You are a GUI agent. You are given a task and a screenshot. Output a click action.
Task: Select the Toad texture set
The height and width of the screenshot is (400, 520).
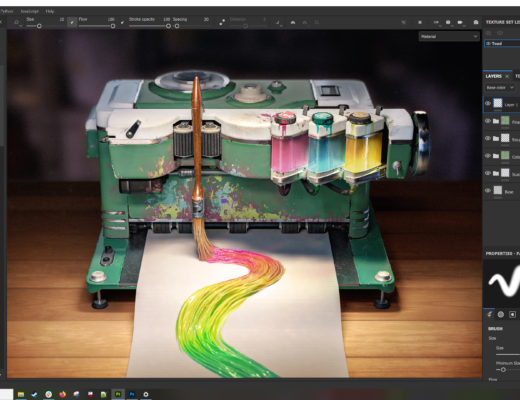pyautogui.click(x=502, y=44)
